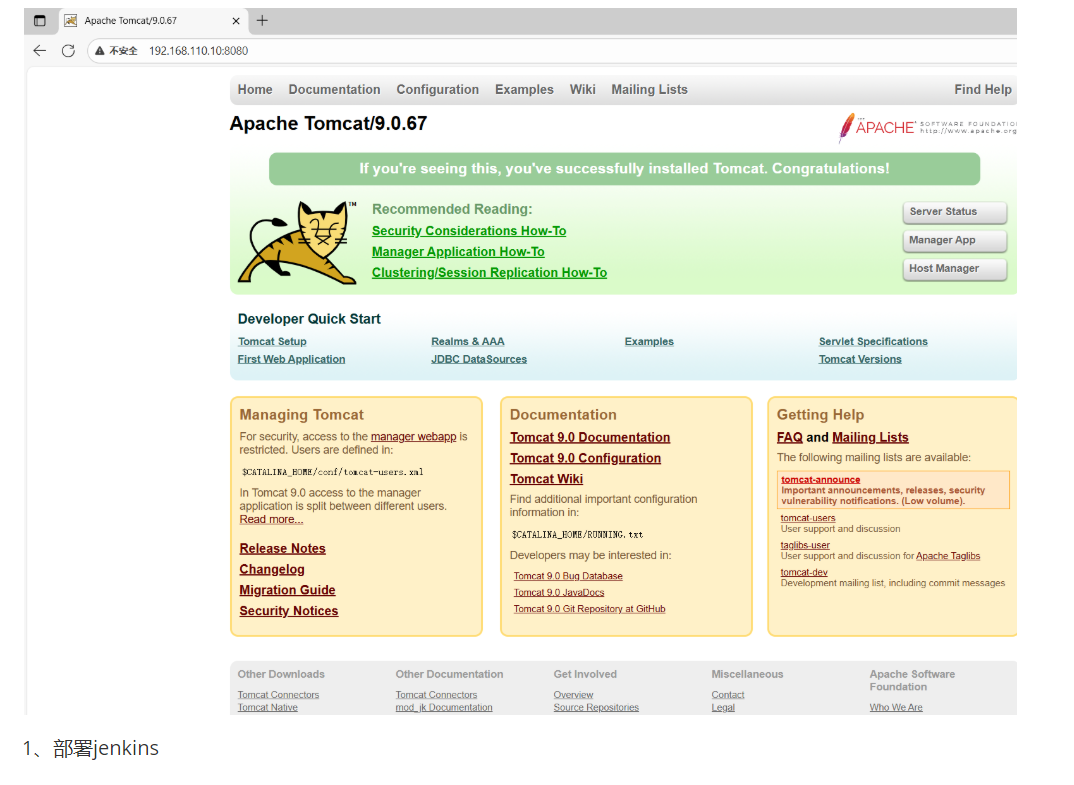Open Tomcat 9.0 Documentation link
1074x785 pixels.
pyautogui.click(x=590, y=438)
